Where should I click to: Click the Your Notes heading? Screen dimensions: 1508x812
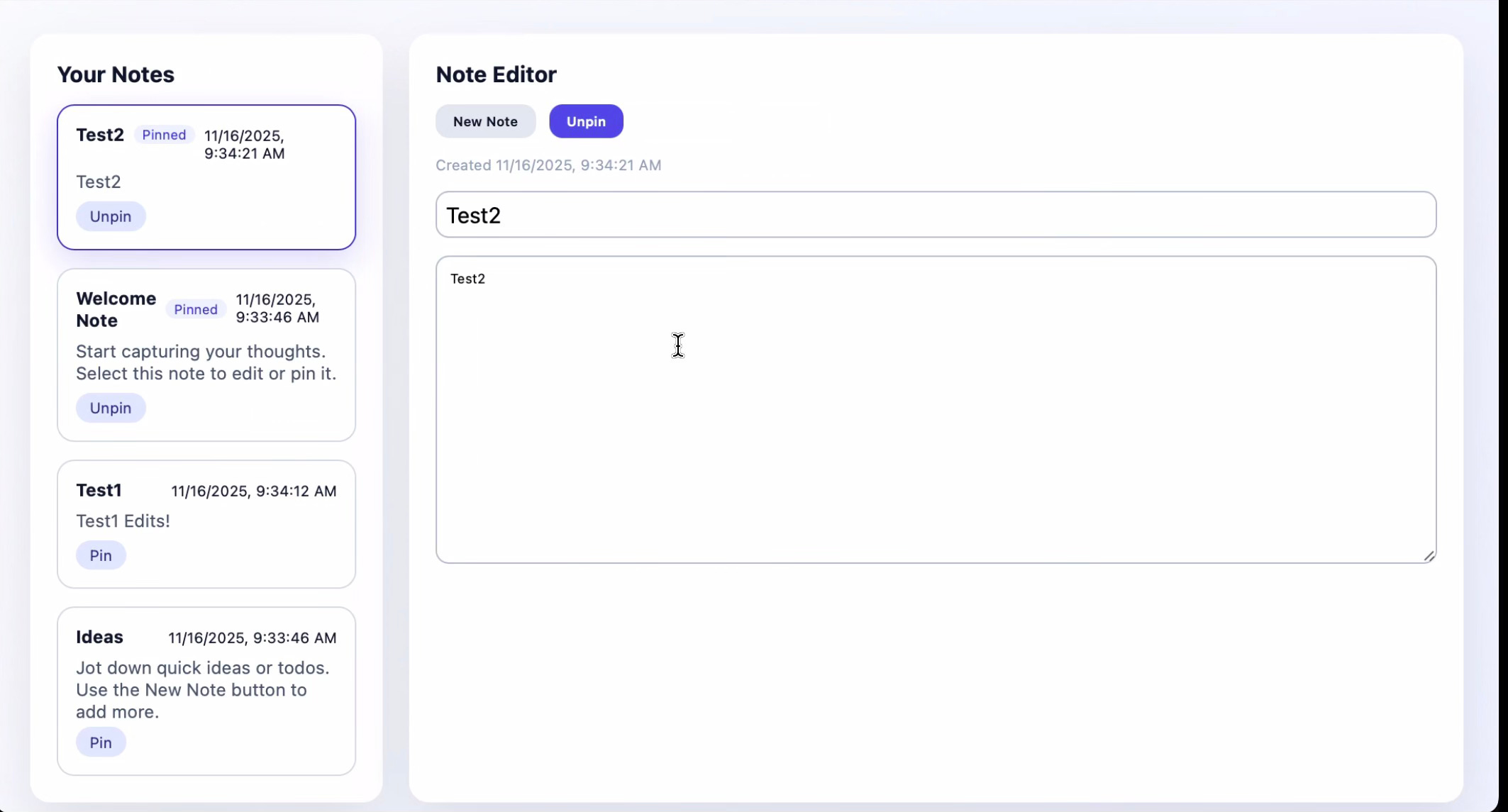(116, 74)
